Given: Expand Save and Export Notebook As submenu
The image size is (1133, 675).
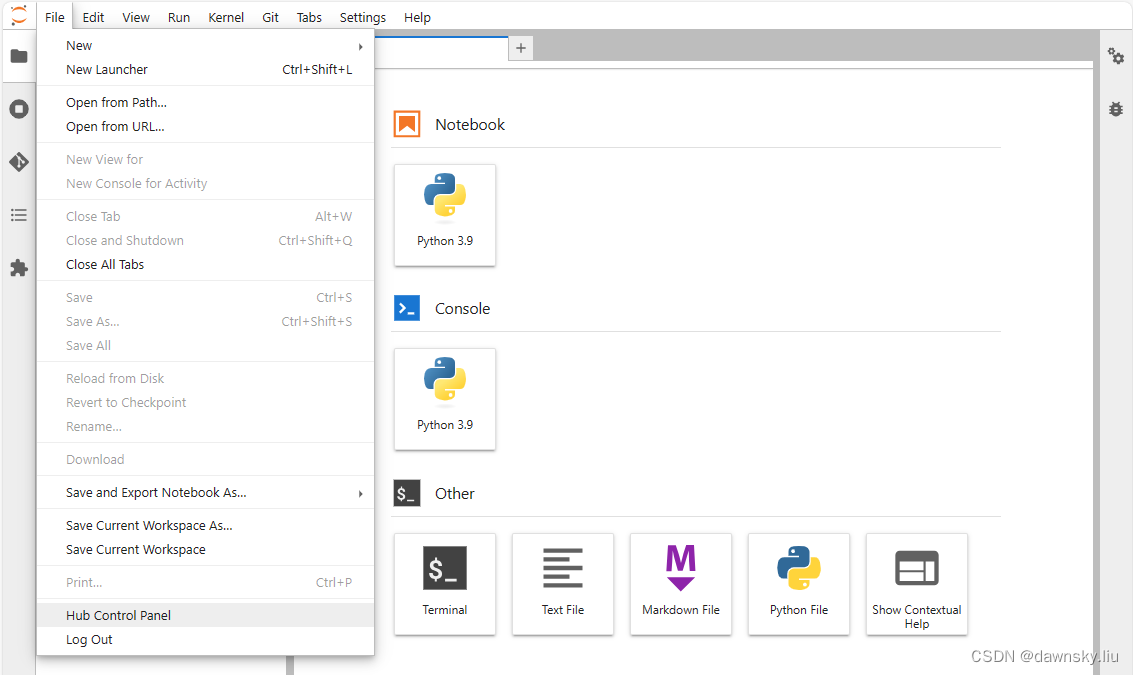Looking at the screenshot, I should (x=360, y=494).
